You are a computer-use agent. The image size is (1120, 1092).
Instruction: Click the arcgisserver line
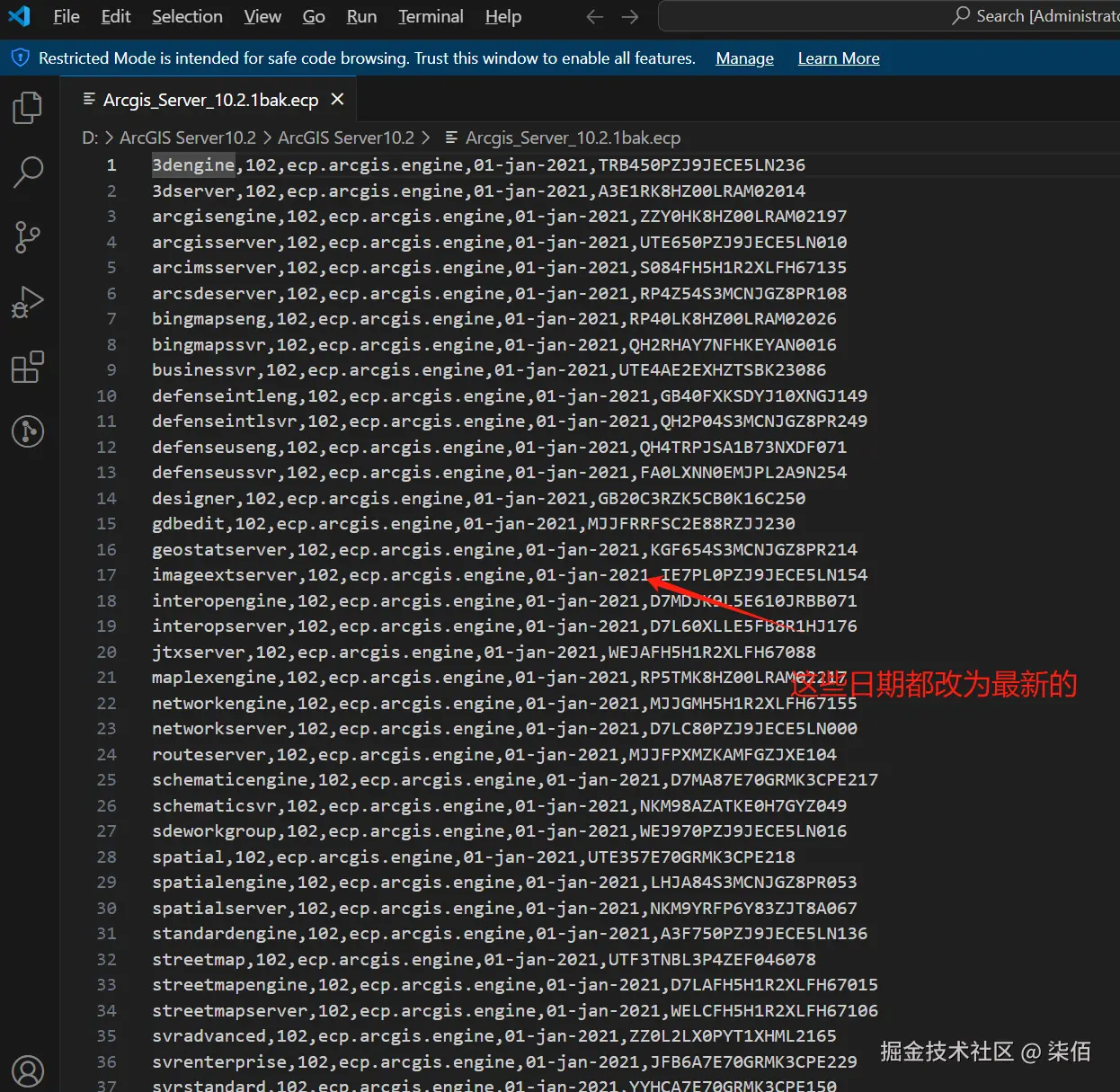pos(499,242)
